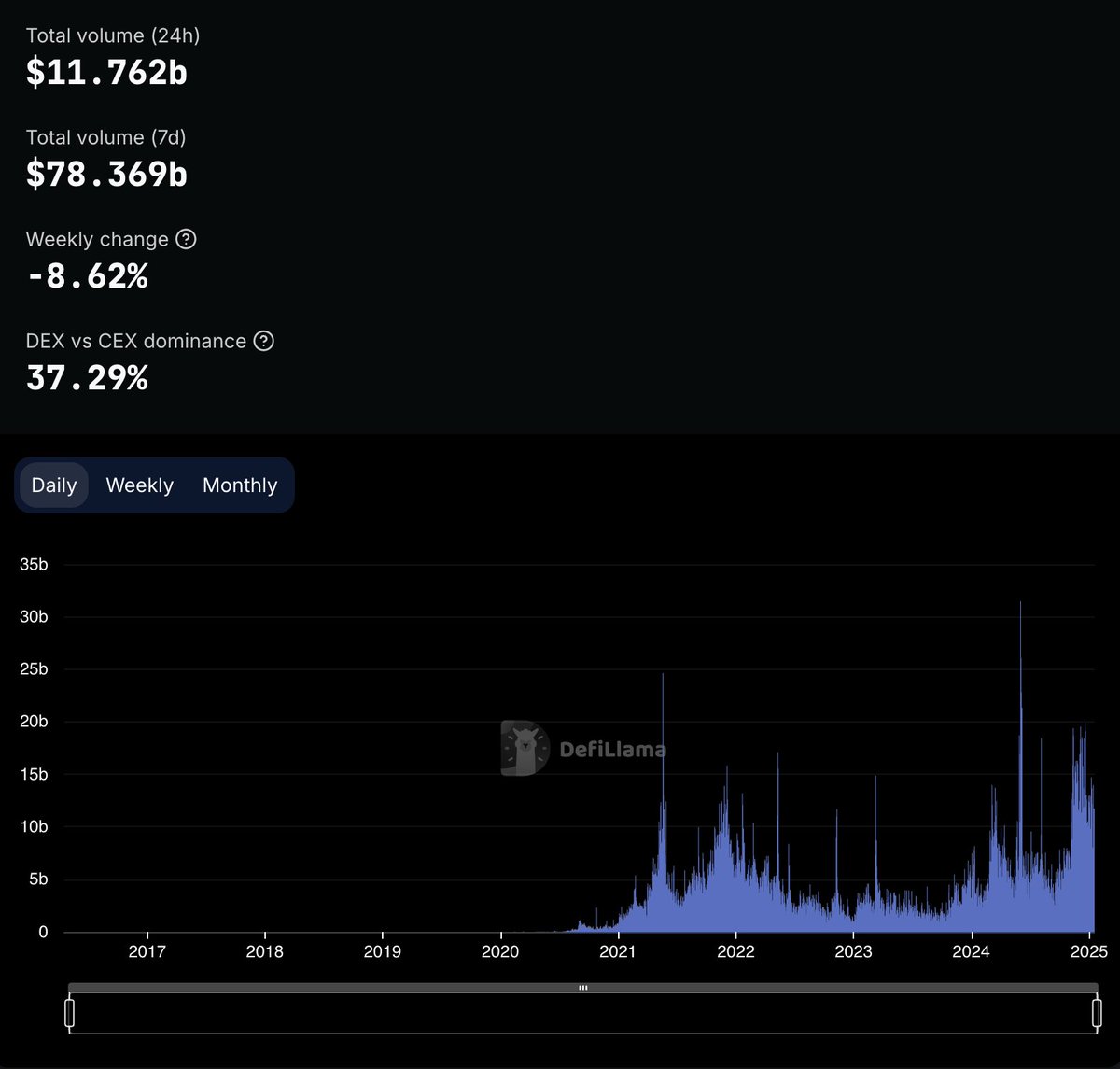Click the 2019 x-axis label
Viewport: 1120px width, 1069px height.
(383, 951)
